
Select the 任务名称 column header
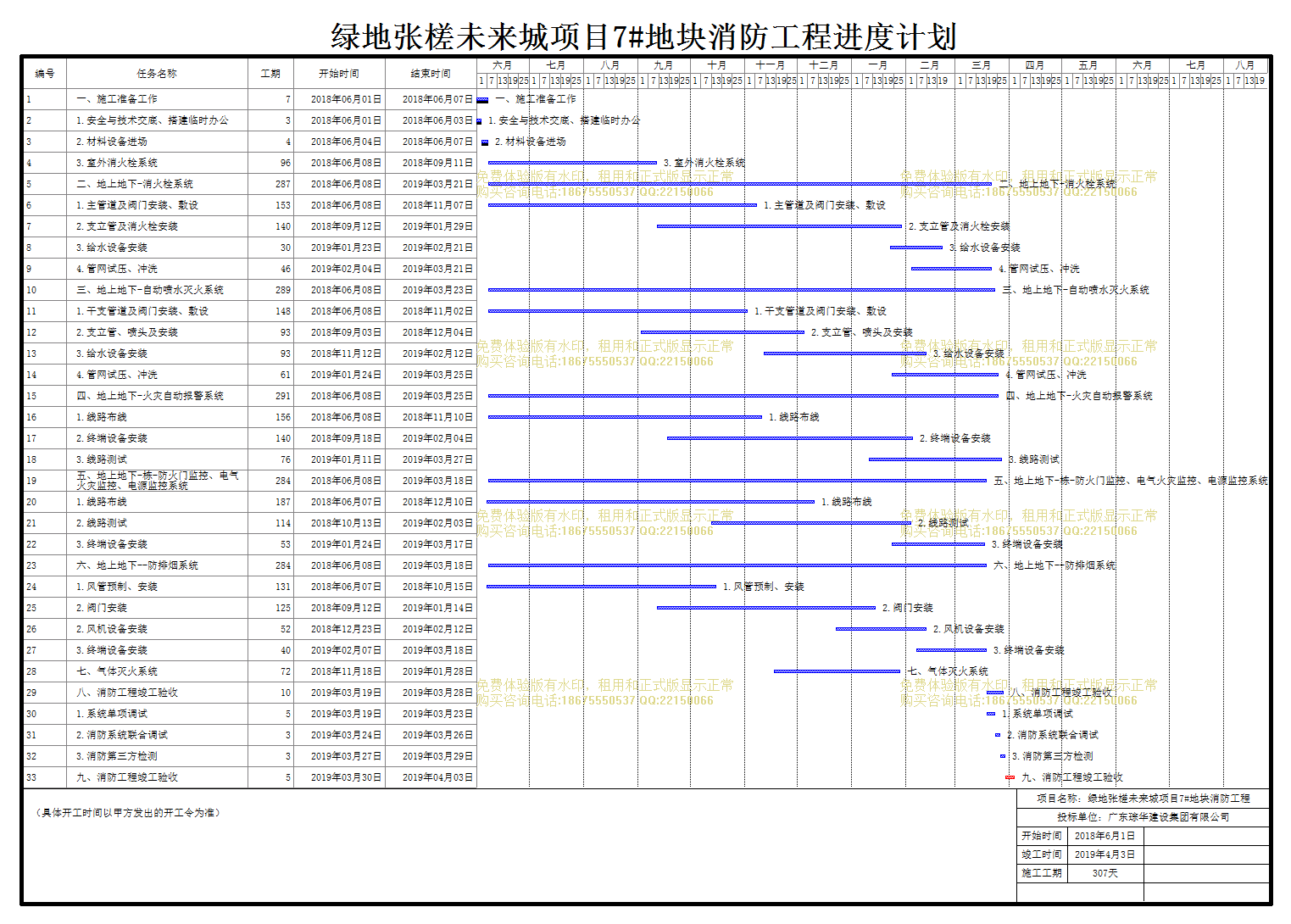pos(158,74)
